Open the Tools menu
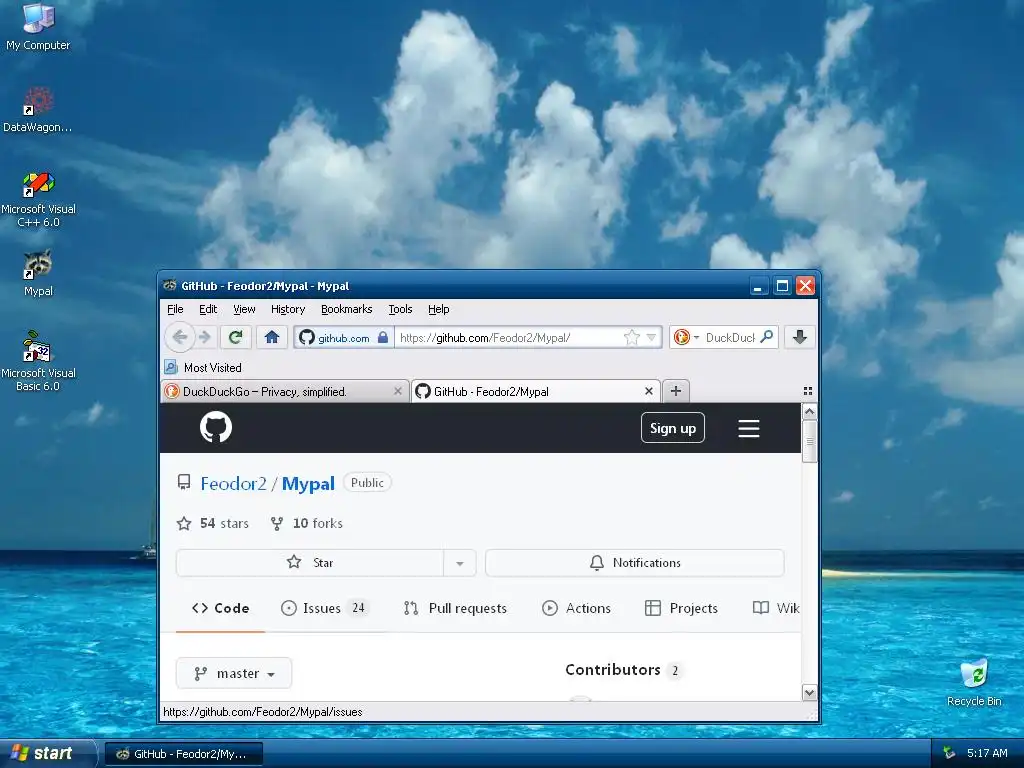The image size is (1024, 768). coord(400,309)
